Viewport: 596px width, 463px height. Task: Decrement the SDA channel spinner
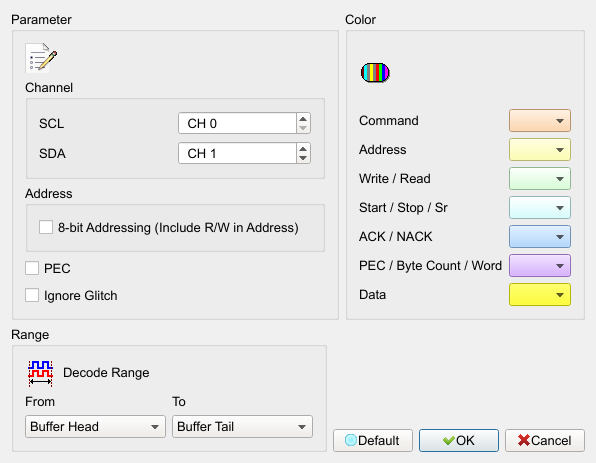tap(303, 158)
